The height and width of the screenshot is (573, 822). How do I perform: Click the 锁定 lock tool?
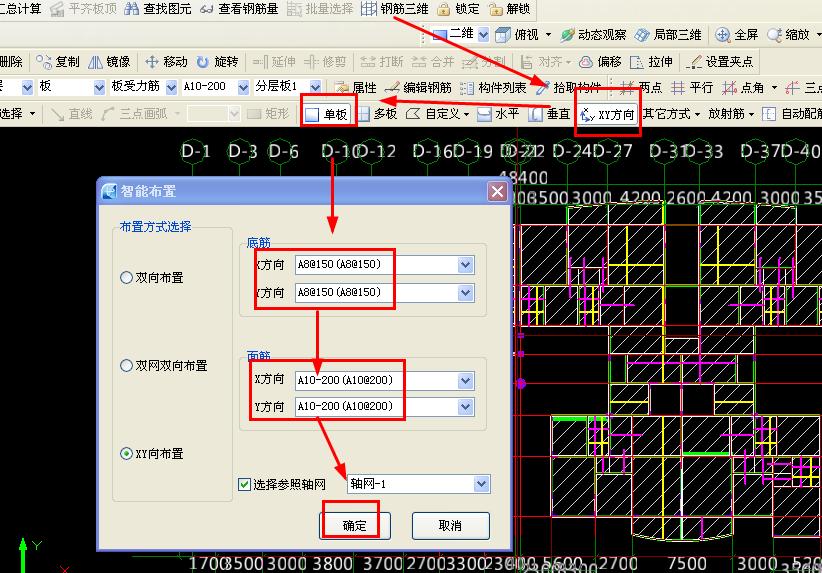coord(458,8)
